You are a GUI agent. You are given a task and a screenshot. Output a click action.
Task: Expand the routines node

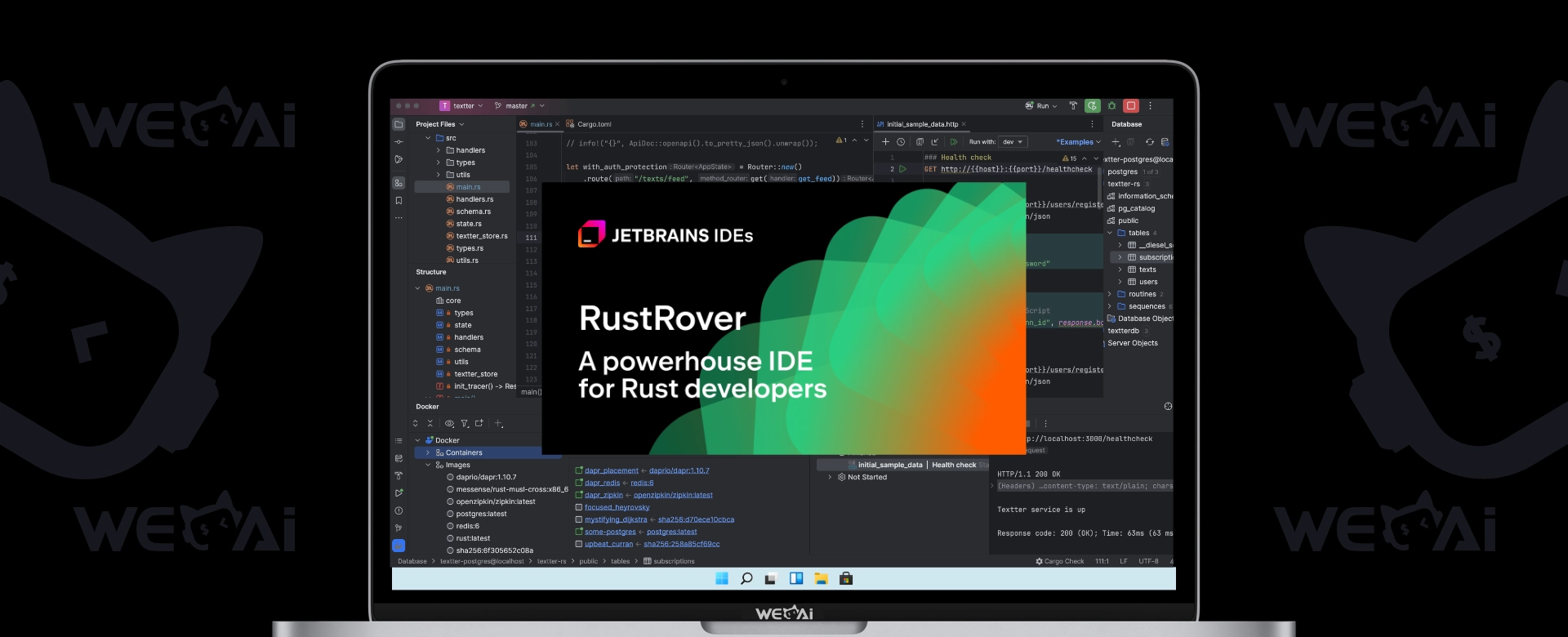click(1110, 294)
